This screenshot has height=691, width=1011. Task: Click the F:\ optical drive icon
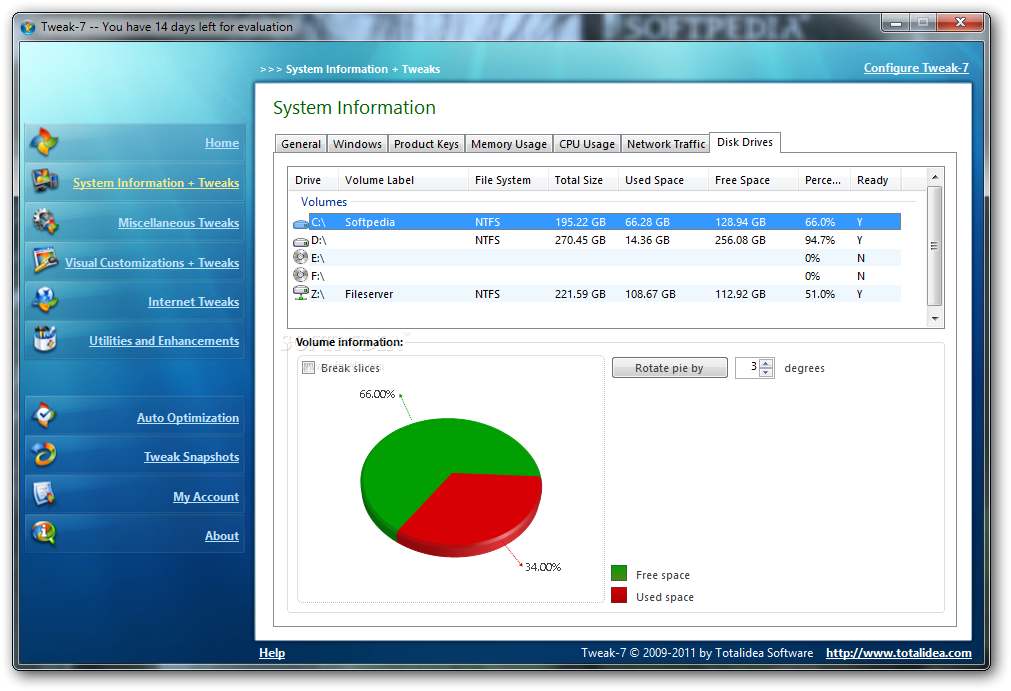click(300, 275)
